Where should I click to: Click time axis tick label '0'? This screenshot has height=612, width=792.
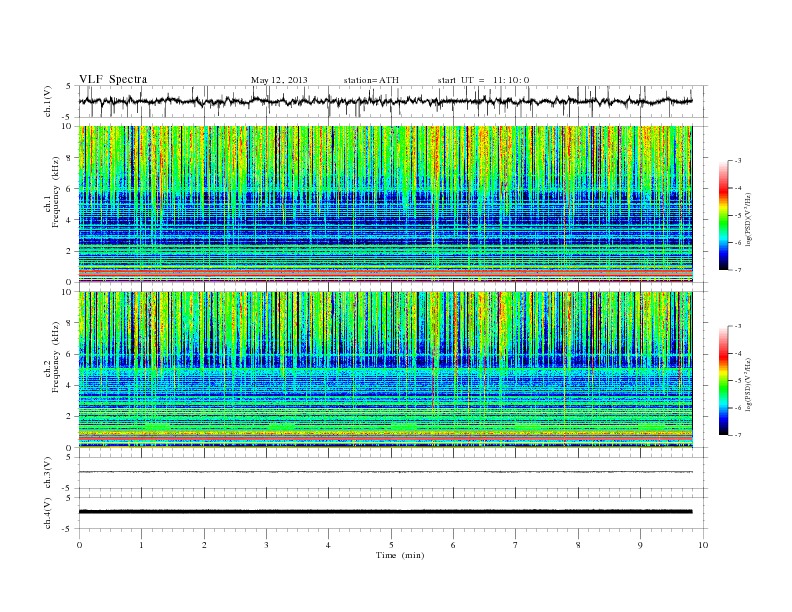(x=79, y=545)
